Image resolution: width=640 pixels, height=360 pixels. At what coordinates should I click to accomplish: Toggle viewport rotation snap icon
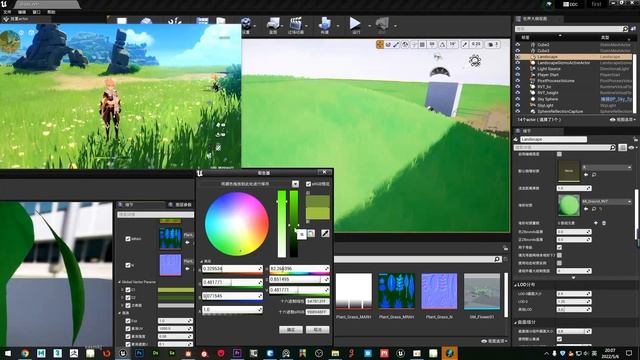[442, 44]
